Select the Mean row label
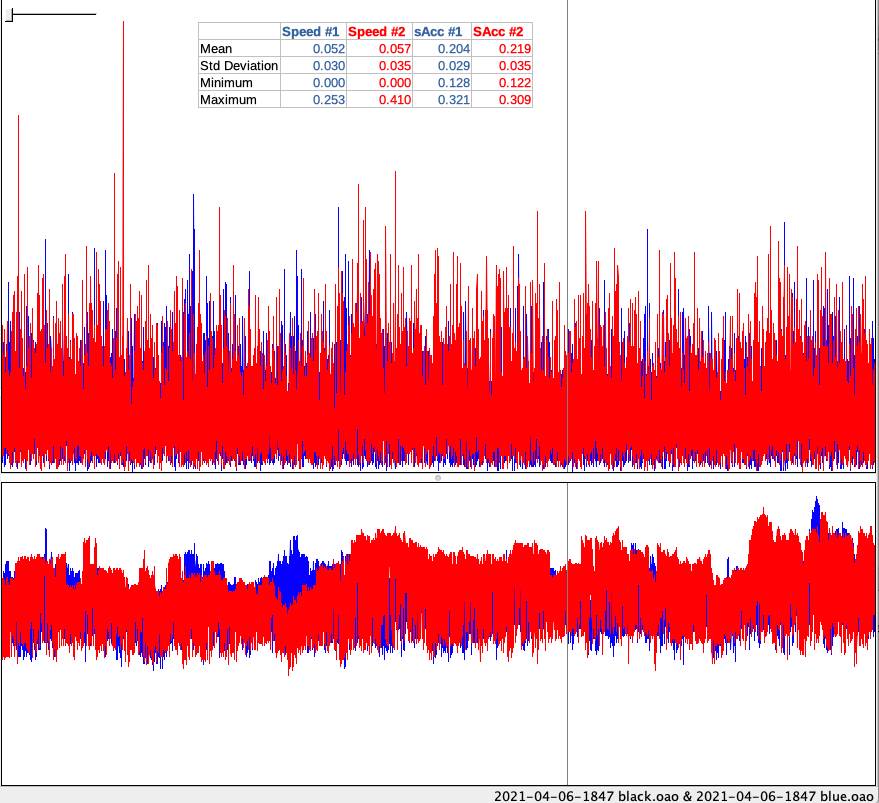Viewport: 879px width, 803px height. tap(216, 49)
